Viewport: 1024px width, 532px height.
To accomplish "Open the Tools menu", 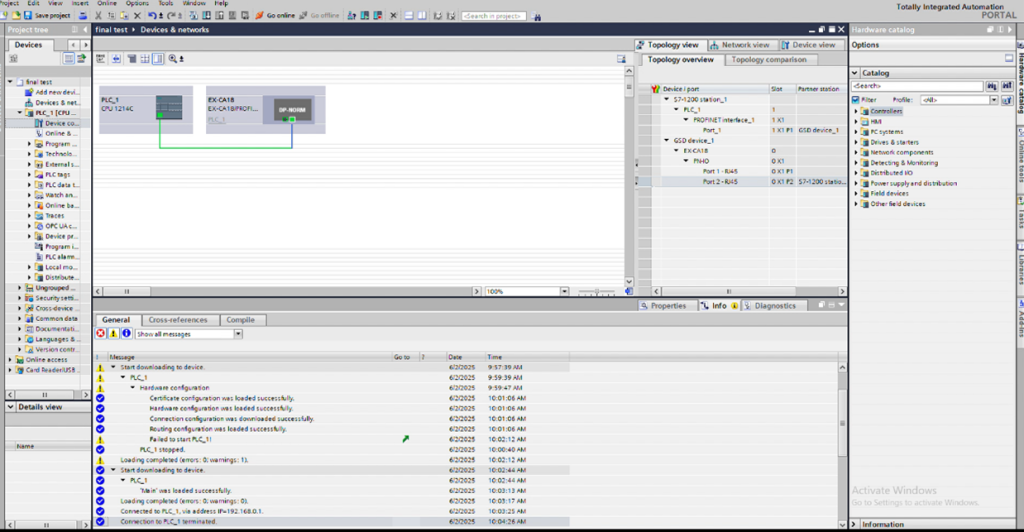I will [x=166, y=3].
